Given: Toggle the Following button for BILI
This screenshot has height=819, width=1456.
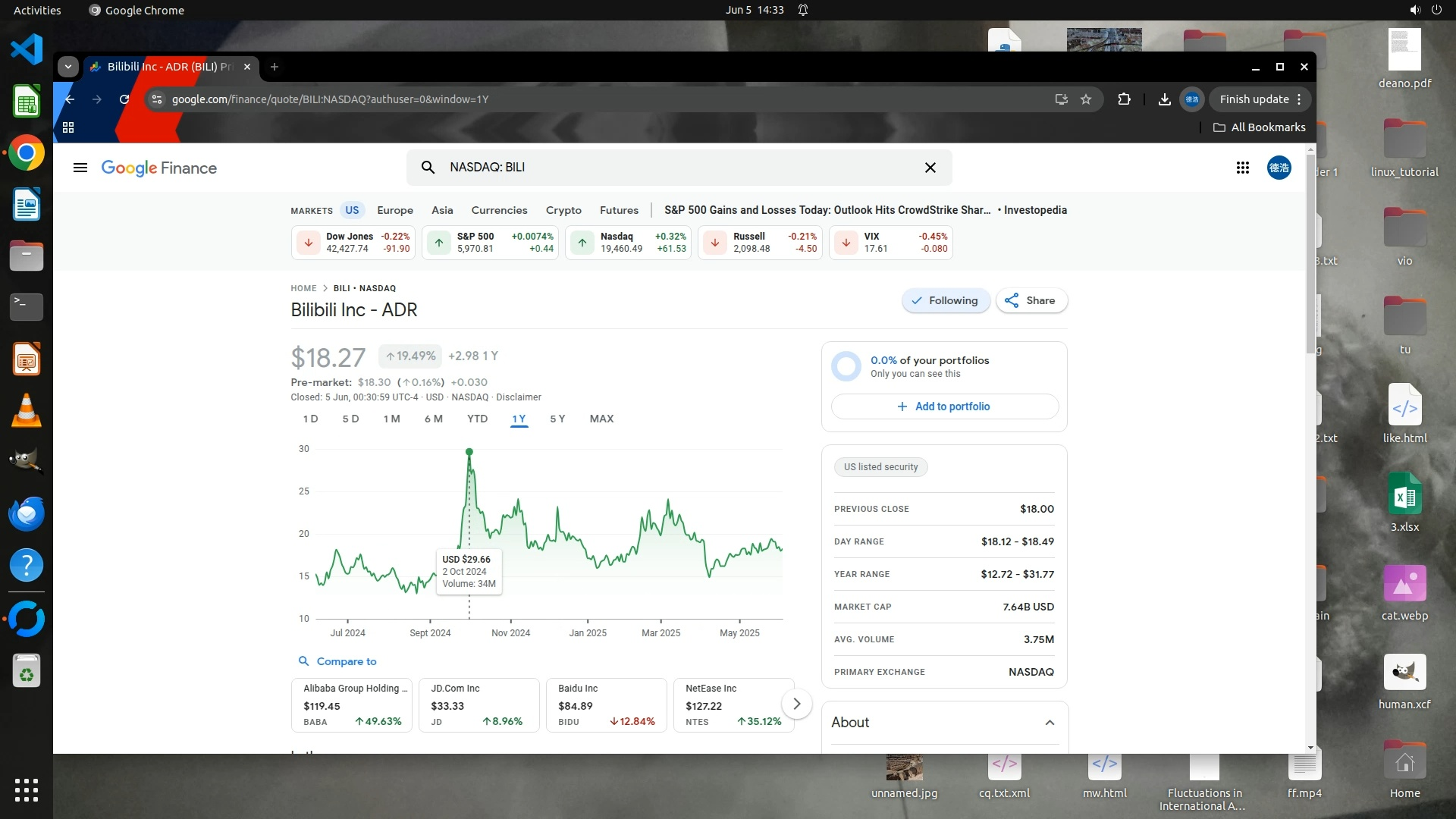Looking at the screenshot, I should pos(945,300).
